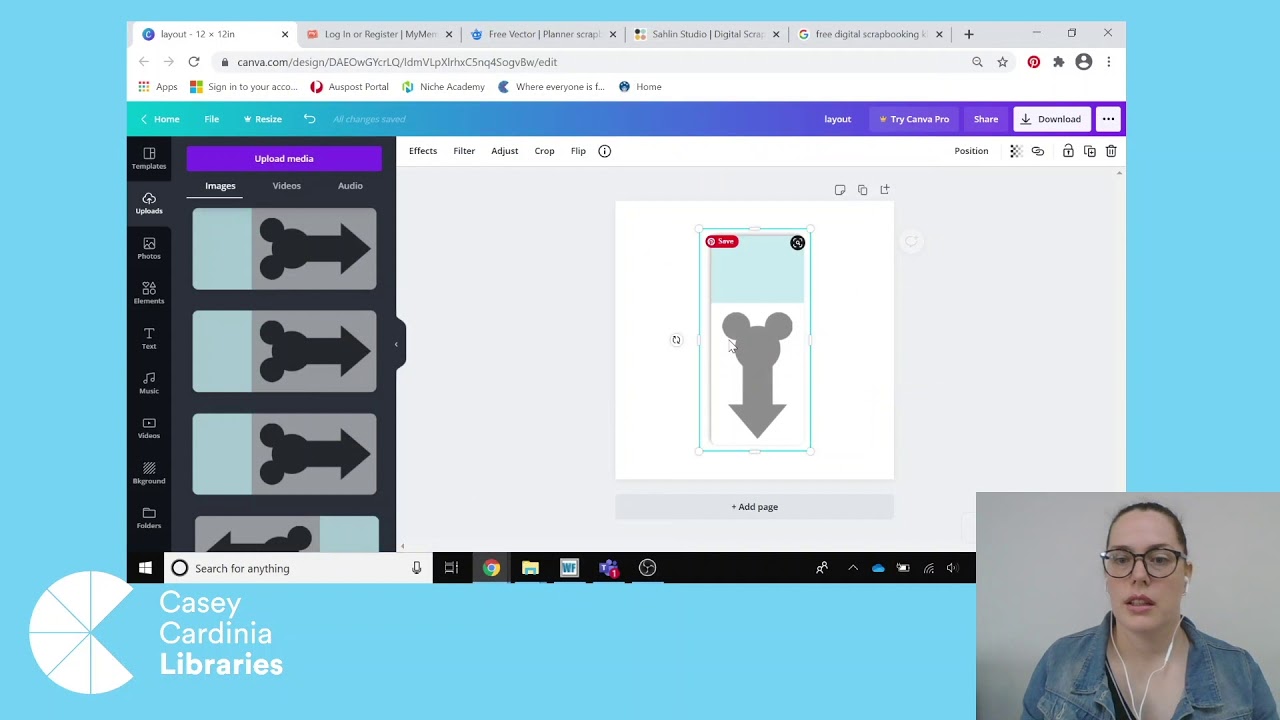Download the design
1280x720 pixels.
(x=1051, y=119)
